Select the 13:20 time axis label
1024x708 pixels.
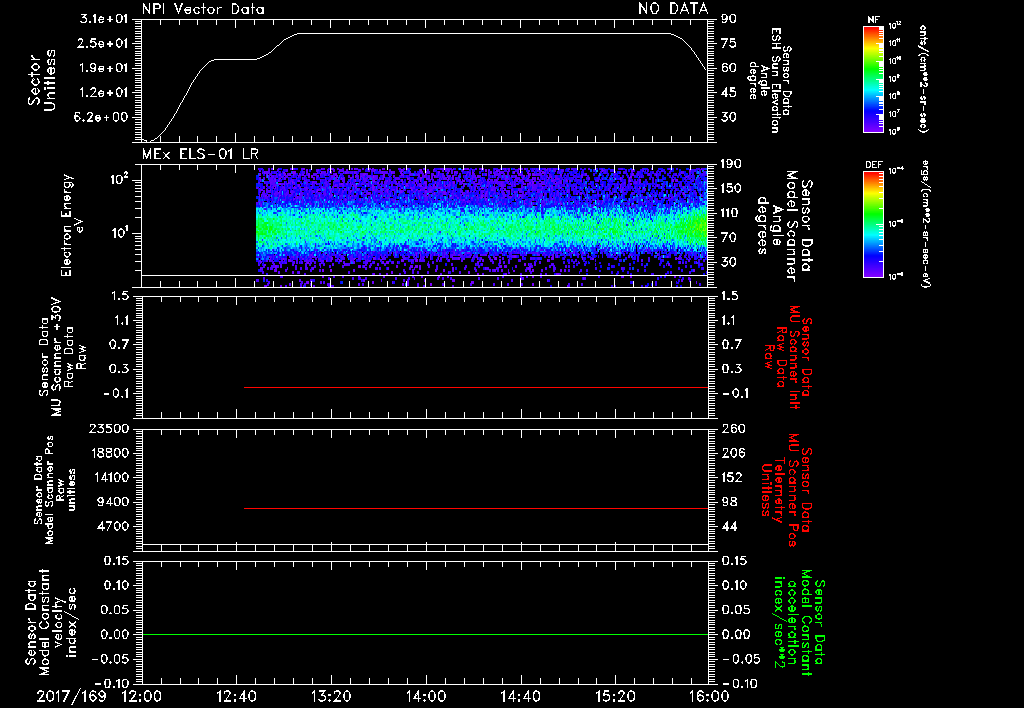tap(331, 696)
